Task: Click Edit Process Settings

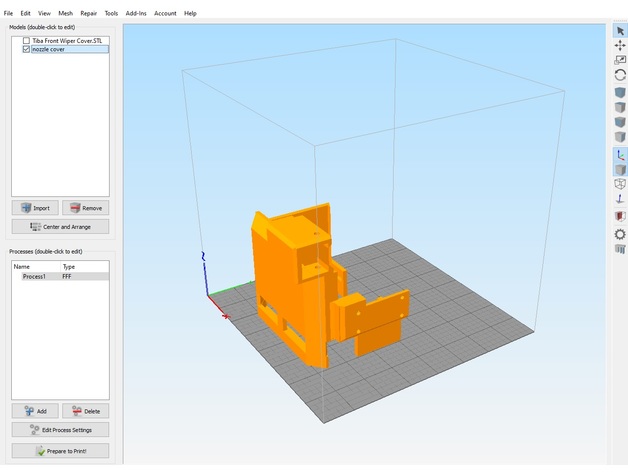Action: 60,430
